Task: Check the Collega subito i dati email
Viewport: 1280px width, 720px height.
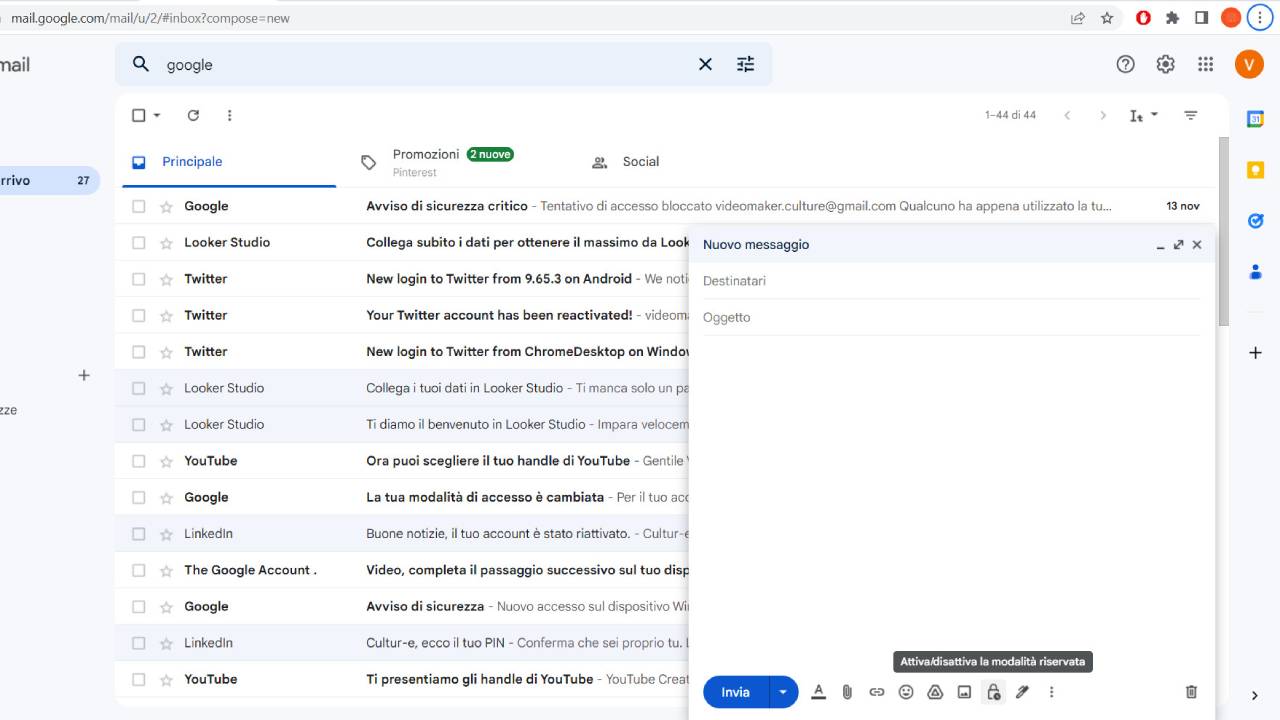Action: (139, 242)
